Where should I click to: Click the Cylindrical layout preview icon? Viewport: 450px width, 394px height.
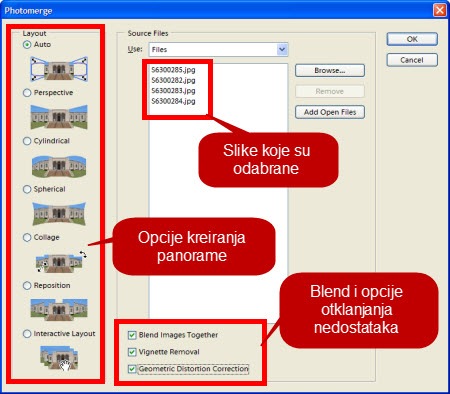(59, 166)
